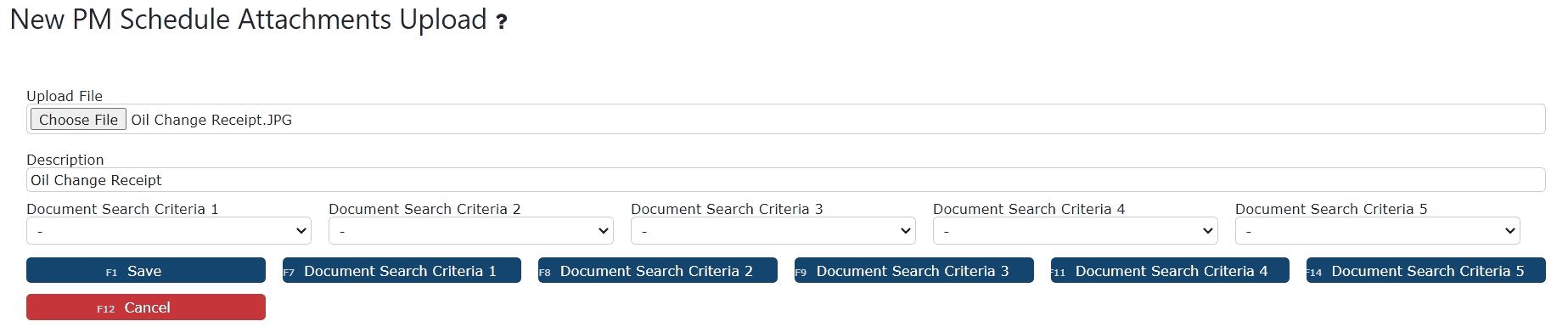Image resolution: width=1568 pixels, height=327 pixels.
Task: Select the F9 Document Search Criteria 3 button
Action: coord(914,271)
